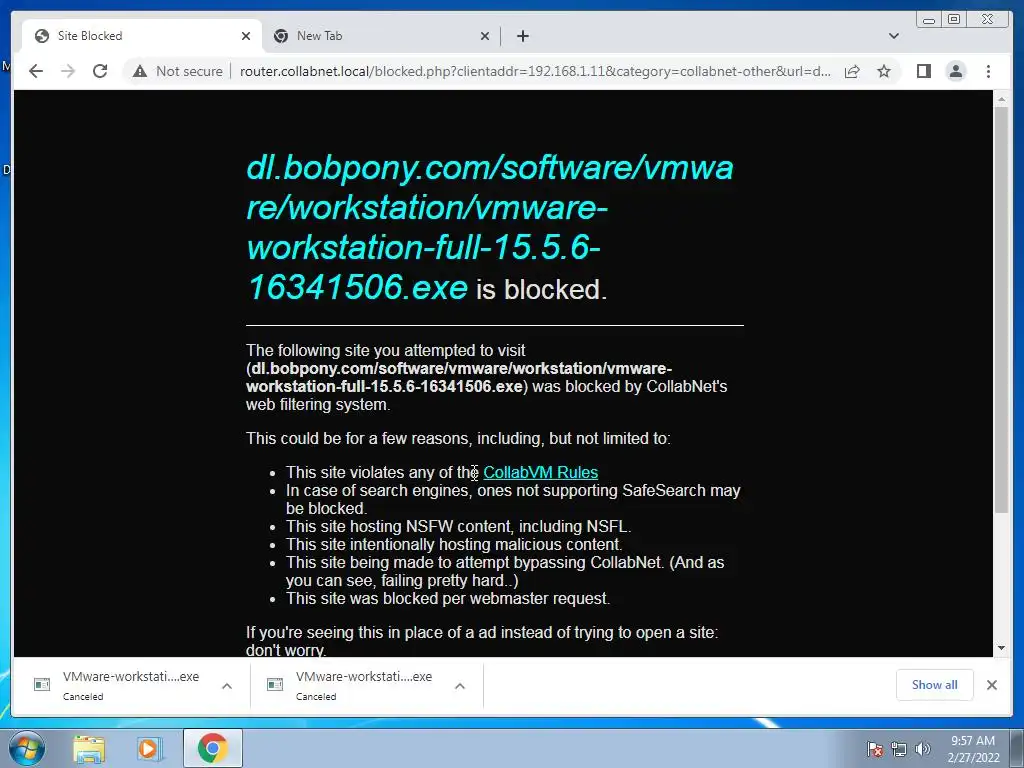
Task: Open the Chrome side panel
Action: (x=923, y=71)
